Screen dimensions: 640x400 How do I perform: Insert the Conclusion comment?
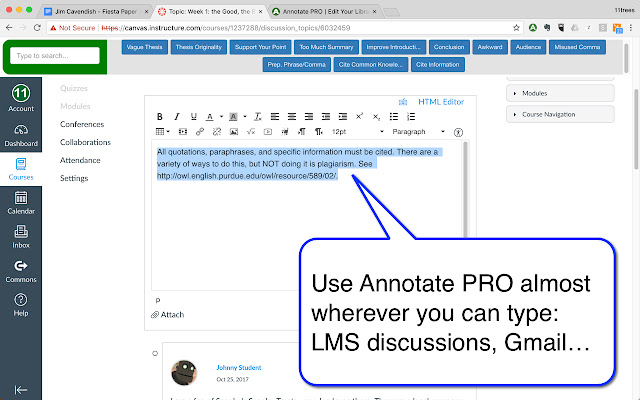click(449, 47)
